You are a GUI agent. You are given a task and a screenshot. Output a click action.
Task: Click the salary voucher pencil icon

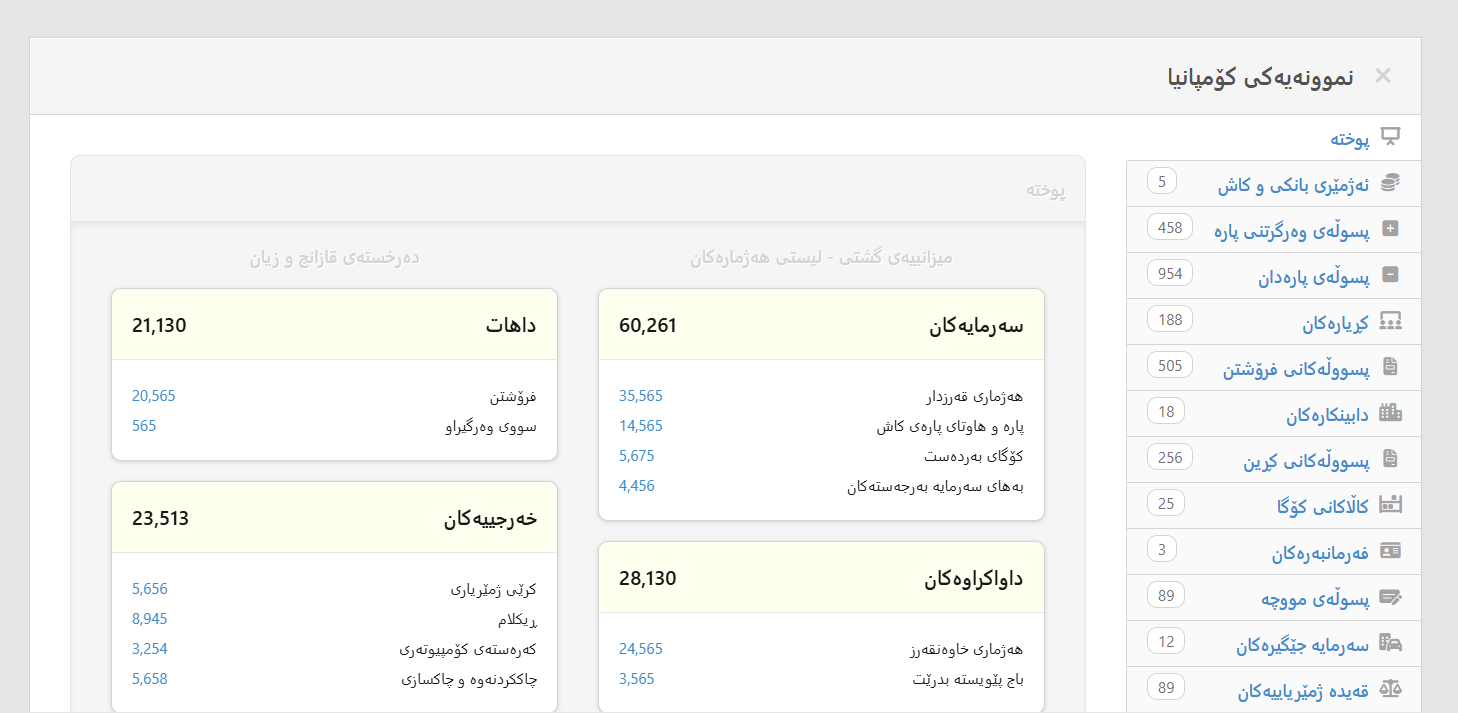tap(1390, 595)
